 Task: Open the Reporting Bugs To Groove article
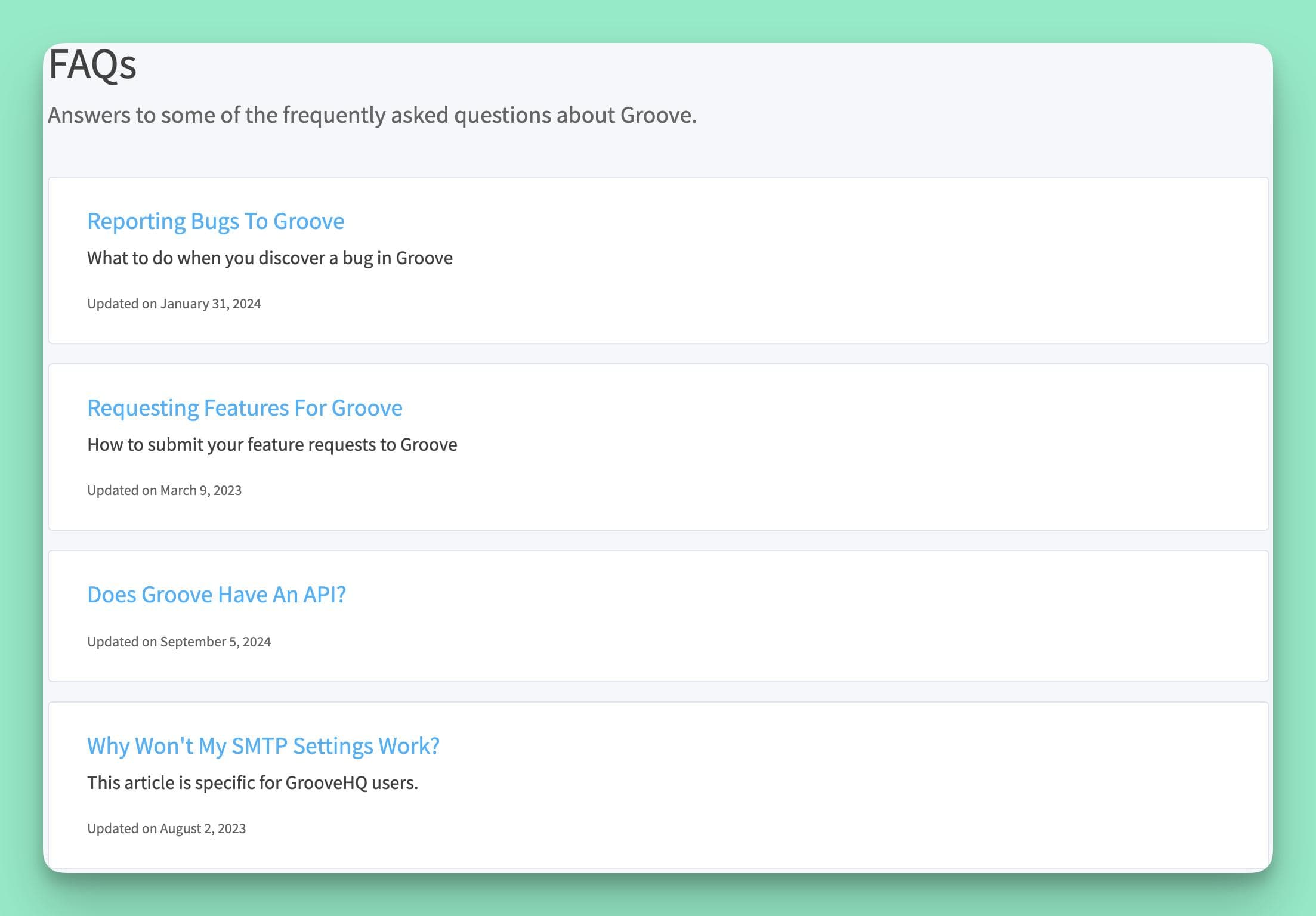click(x=215, y=221)
